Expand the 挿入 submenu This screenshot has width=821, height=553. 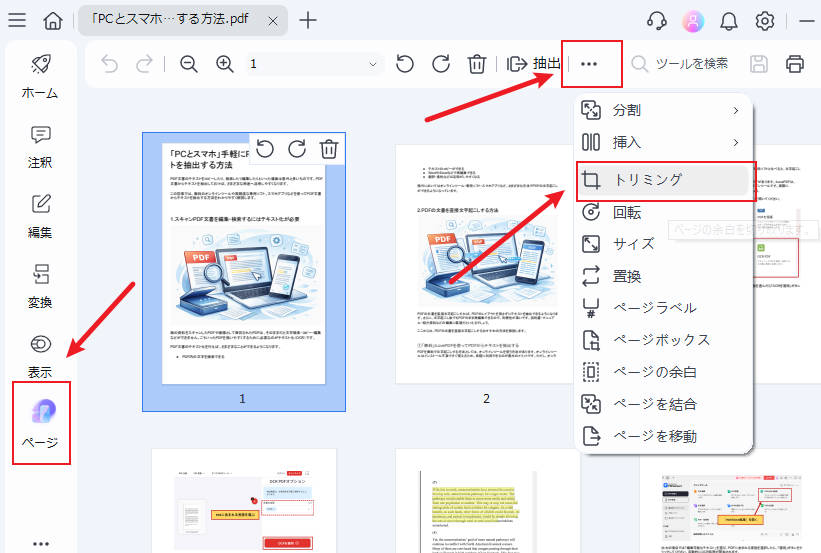(x=663, y=142)
